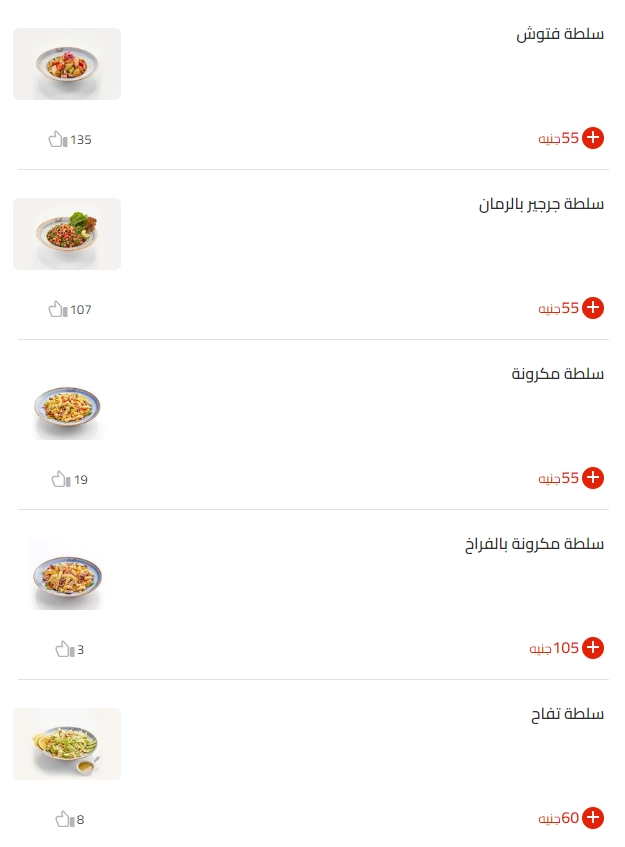625x847 pixels.
Task: Open سلطة جرجير بالرمان item title
Action: (x=541, y=204)
